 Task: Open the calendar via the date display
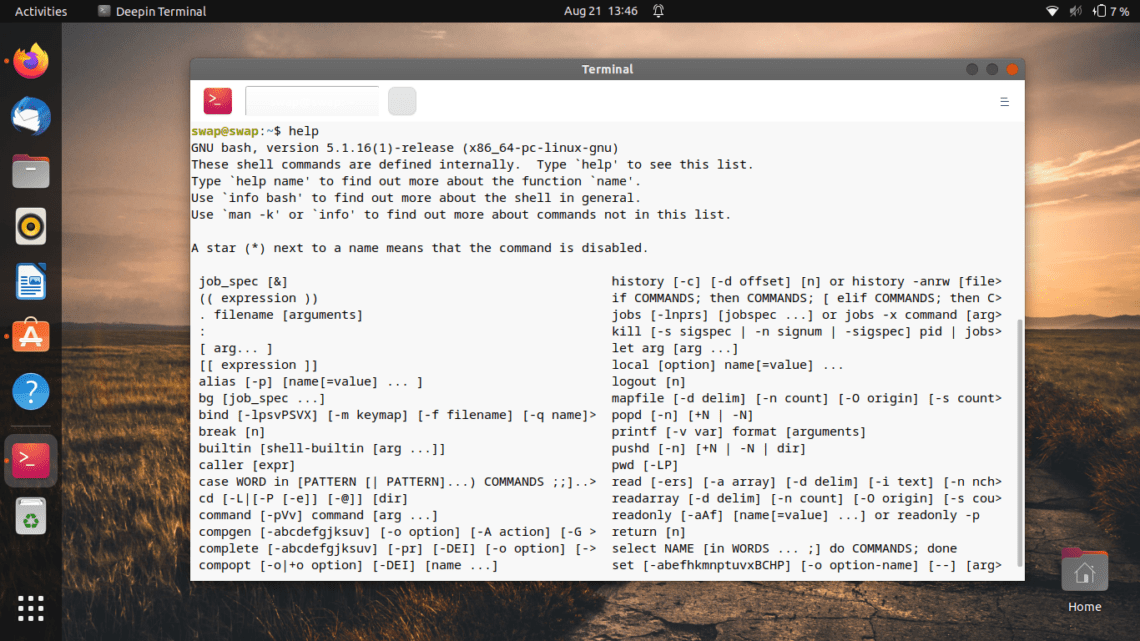coord(600,11)
